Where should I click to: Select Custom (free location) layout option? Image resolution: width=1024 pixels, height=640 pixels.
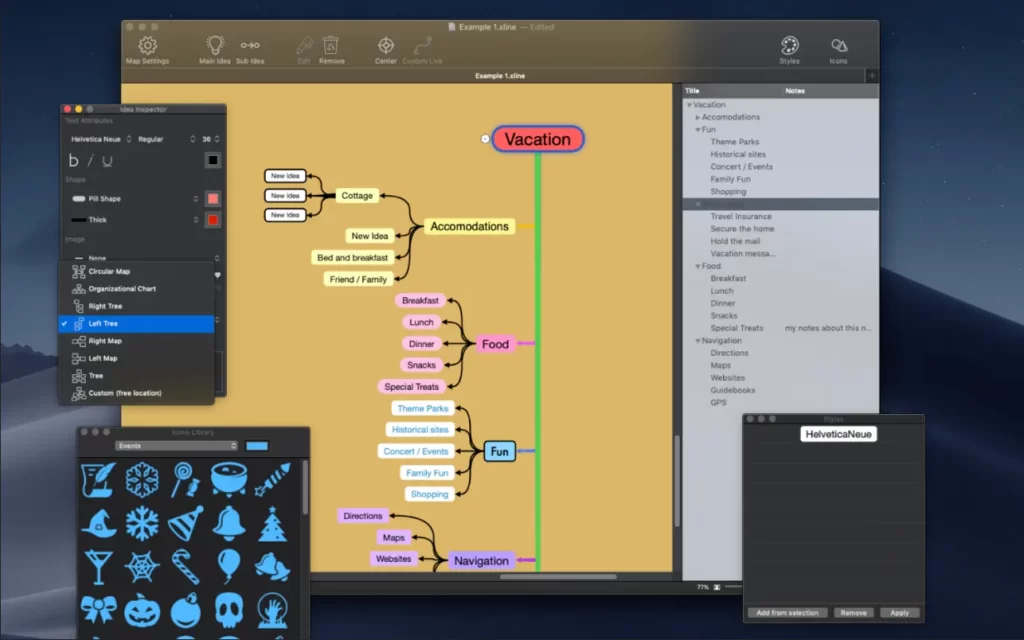click(128, 394)
